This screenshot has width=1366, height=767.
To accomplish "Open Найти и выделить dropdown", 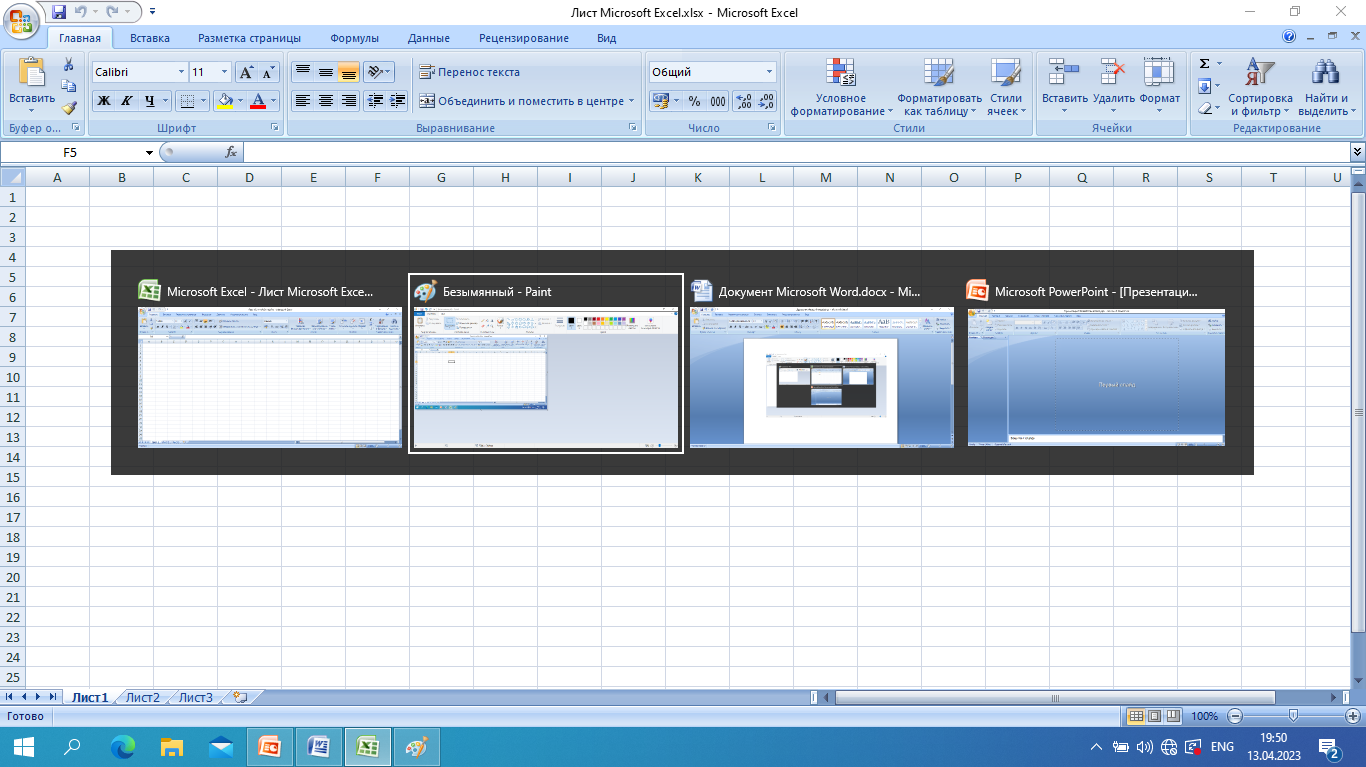I will (1326, 87).
